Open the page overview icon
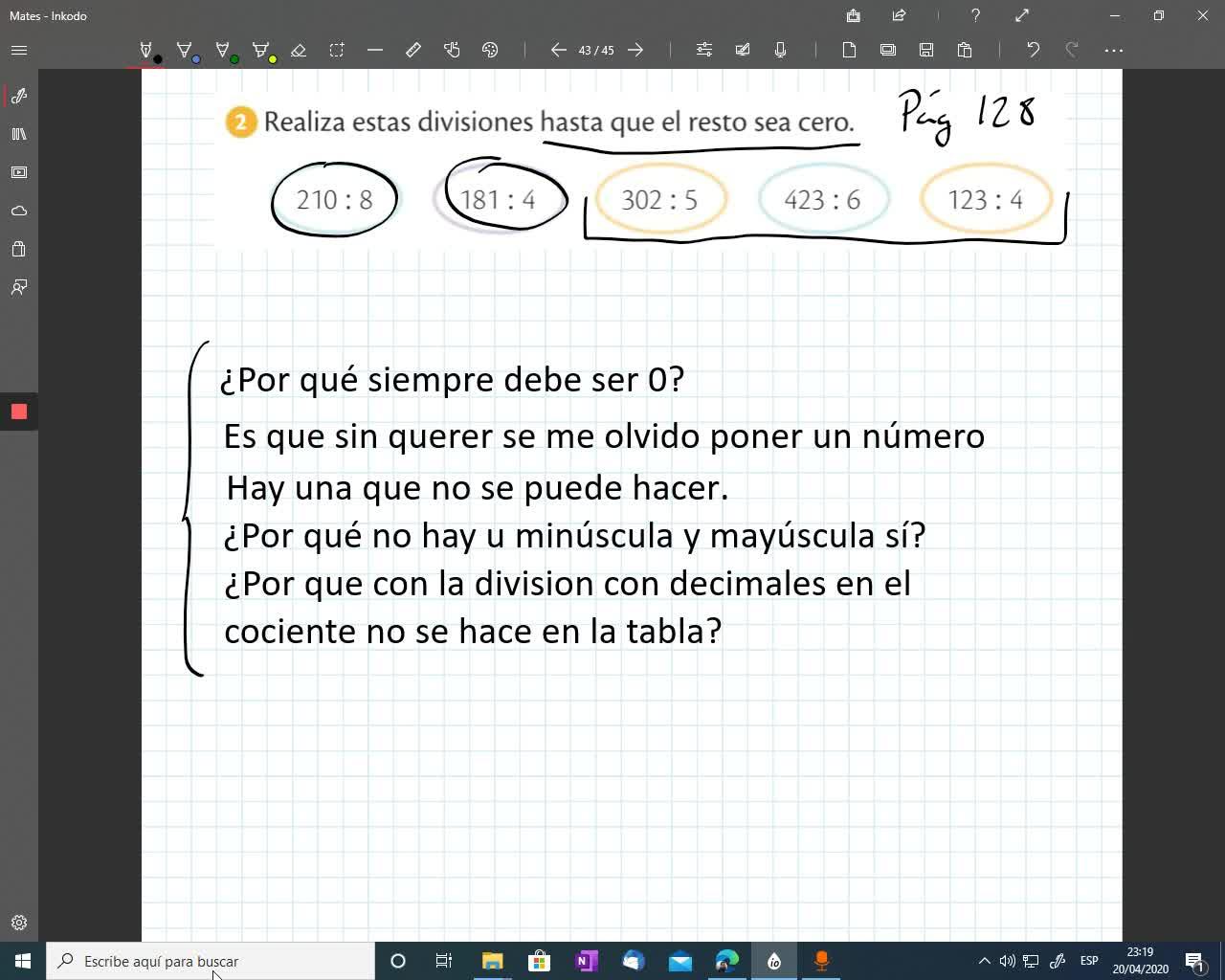 click(x=888, y=50)
